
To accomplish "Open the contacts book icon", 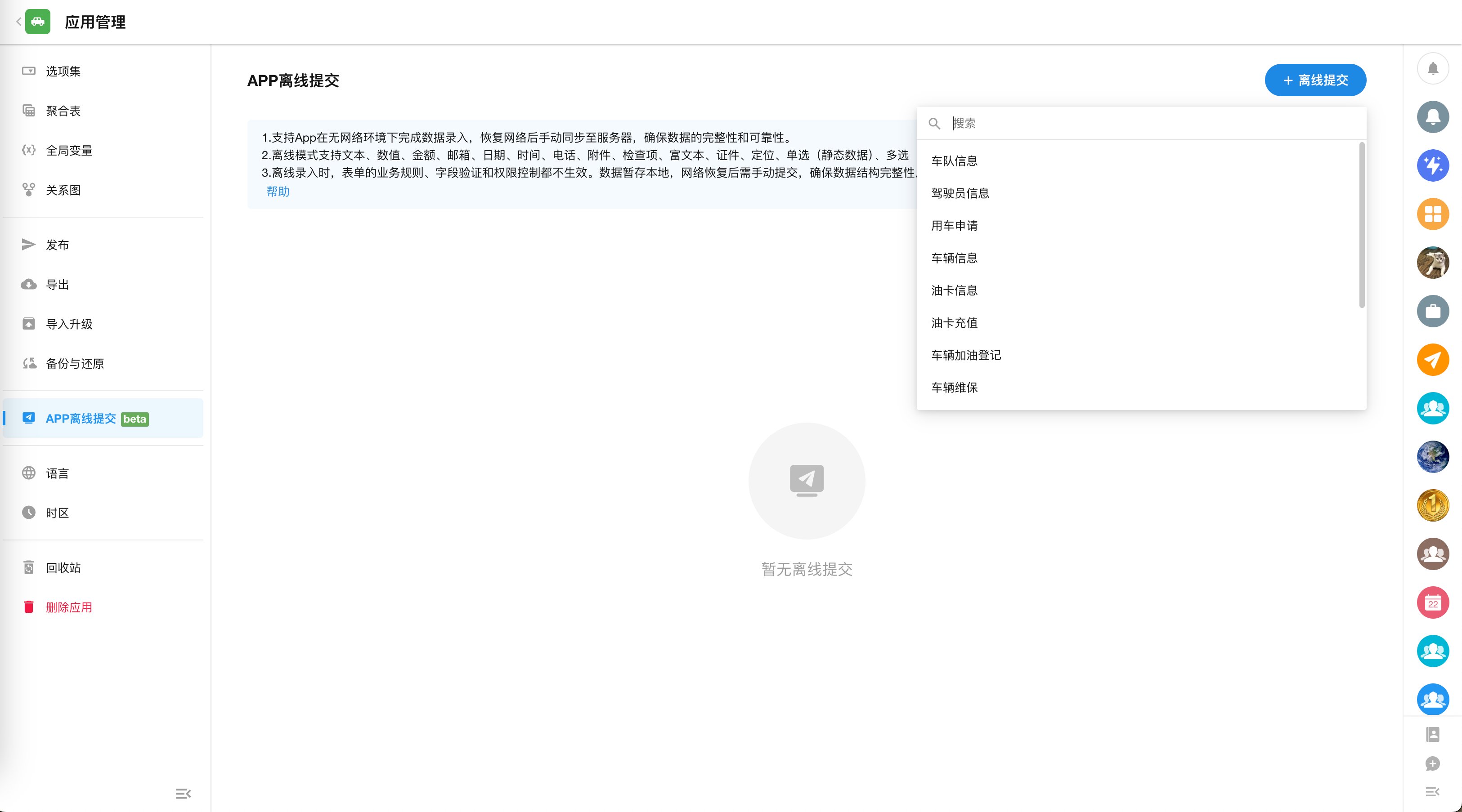I will point(1432,734).
